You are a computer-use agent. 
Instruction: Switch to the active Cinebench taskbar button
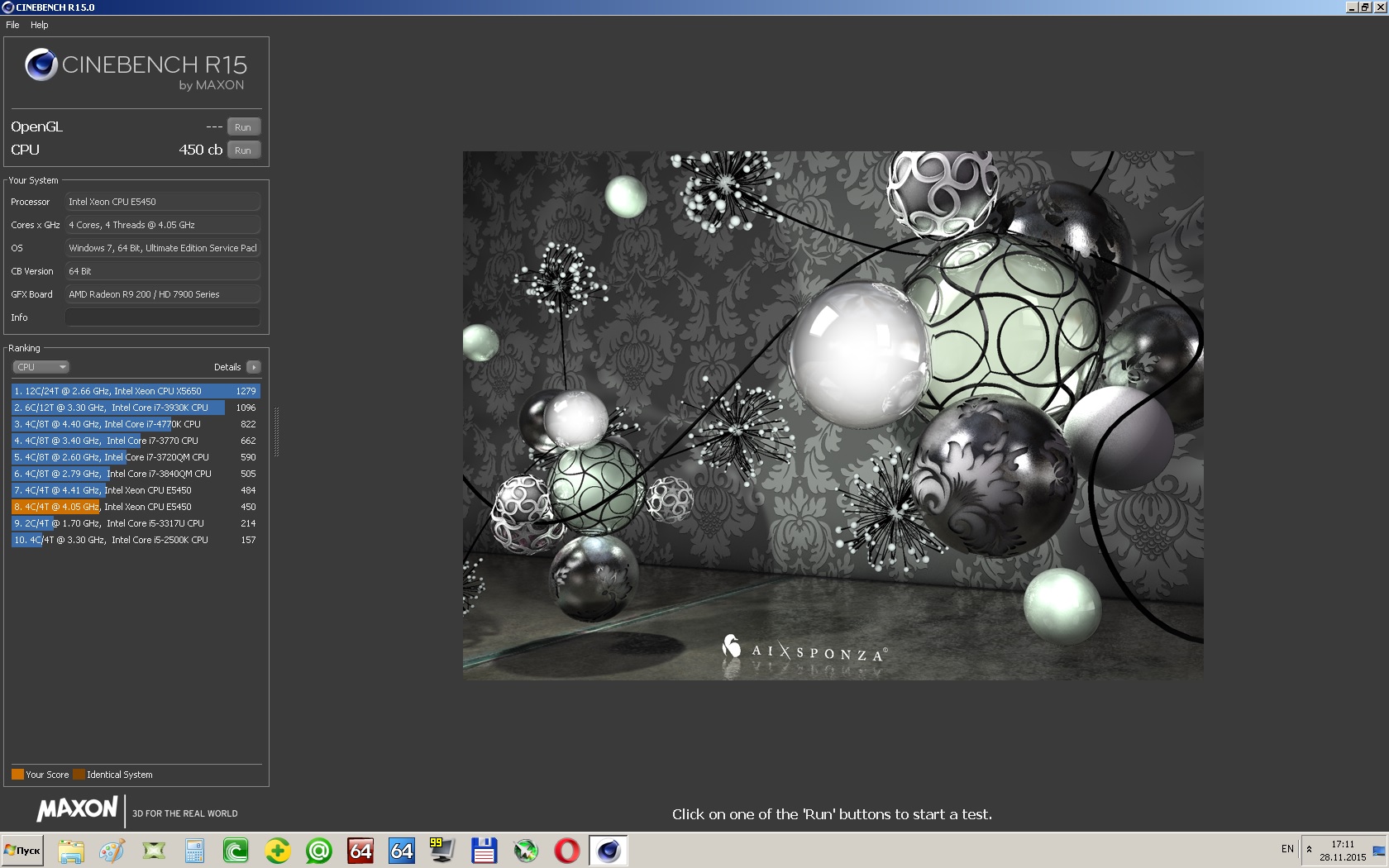point(609,851)
